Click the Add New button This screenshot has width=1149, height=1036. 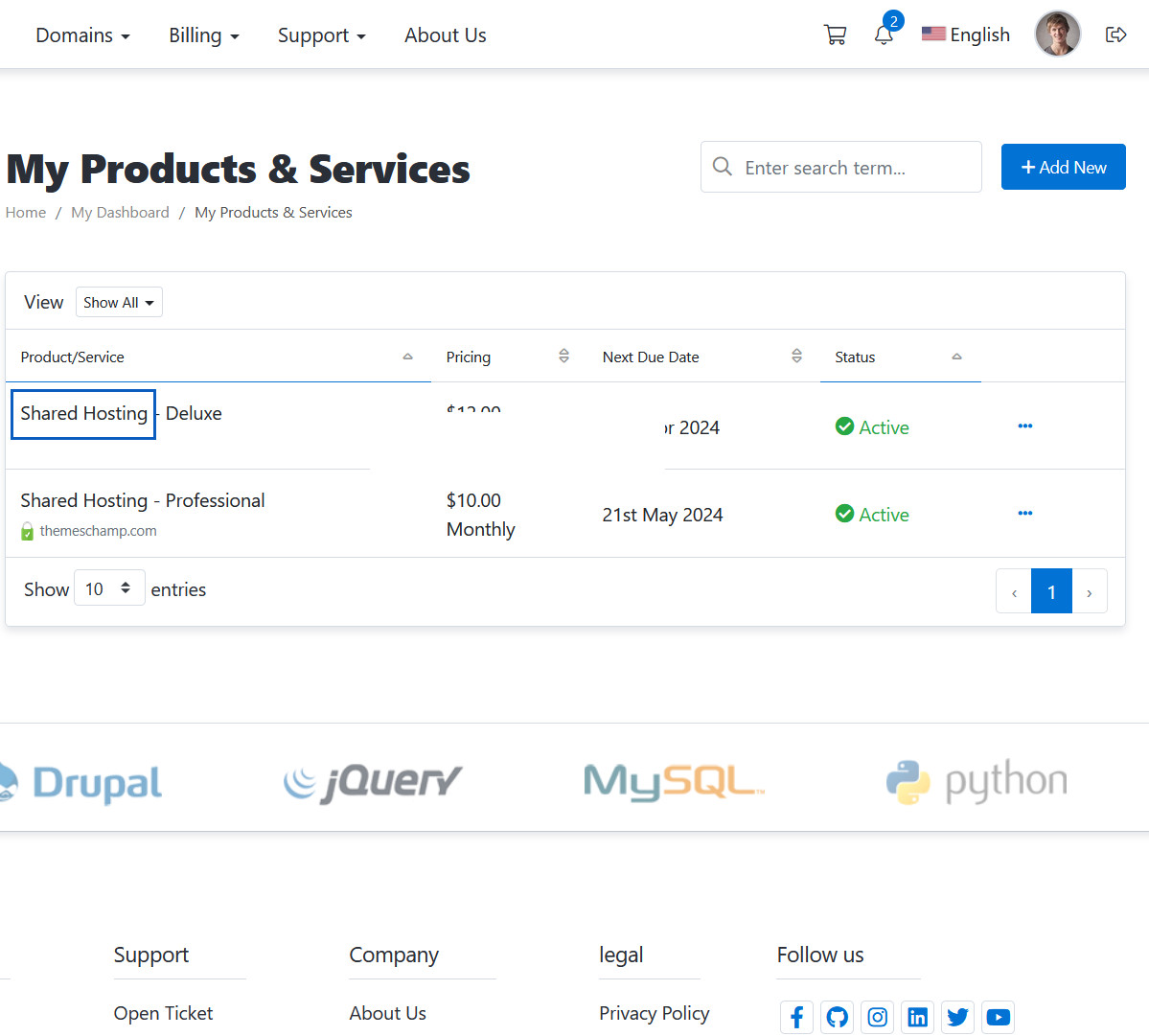(1063, 168)
